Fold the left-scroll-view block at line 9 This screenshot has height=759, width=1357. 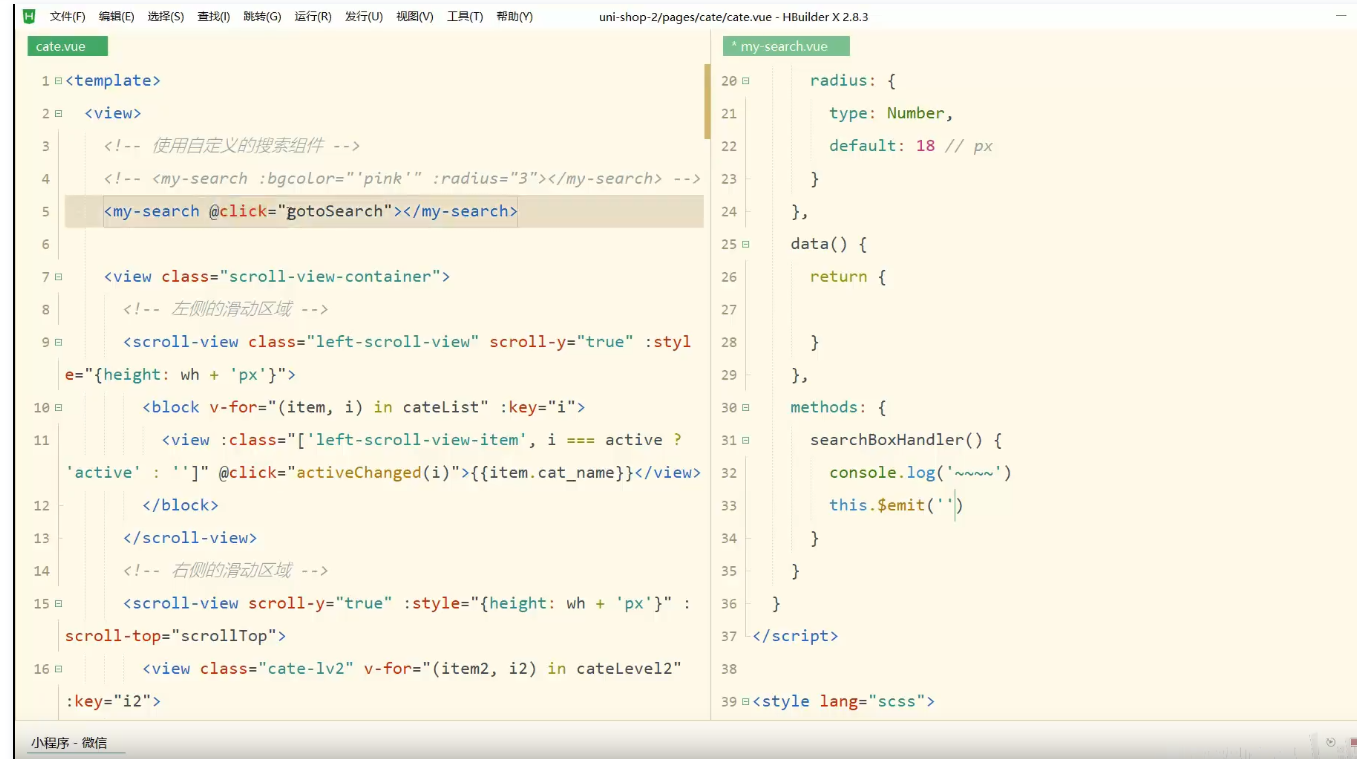[58, 342]
